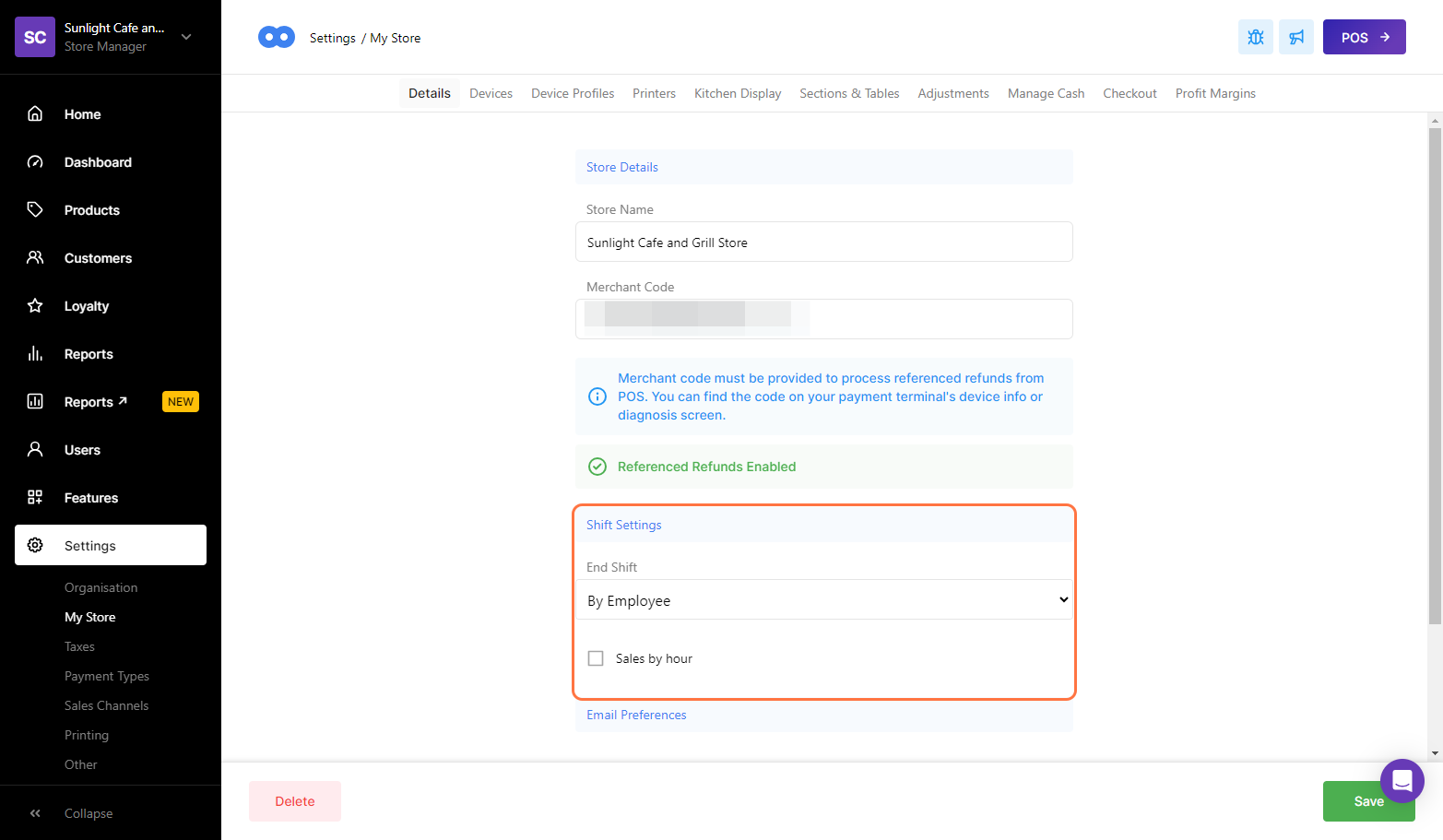This screenshot has height=840, width=1443.
Task: Click the Features grid icon
Action: click(x=35, y=497)
